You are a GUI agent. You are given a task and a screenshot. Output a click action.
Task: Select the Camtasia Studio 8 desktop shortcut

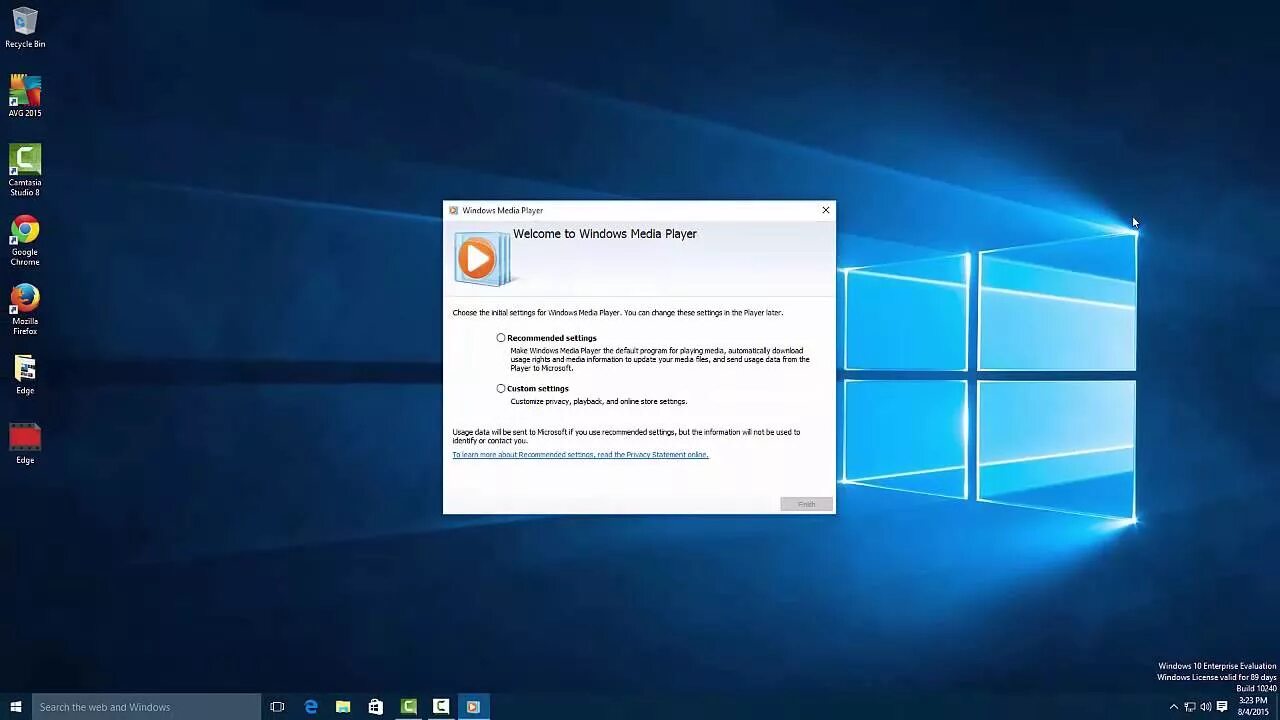25,170
